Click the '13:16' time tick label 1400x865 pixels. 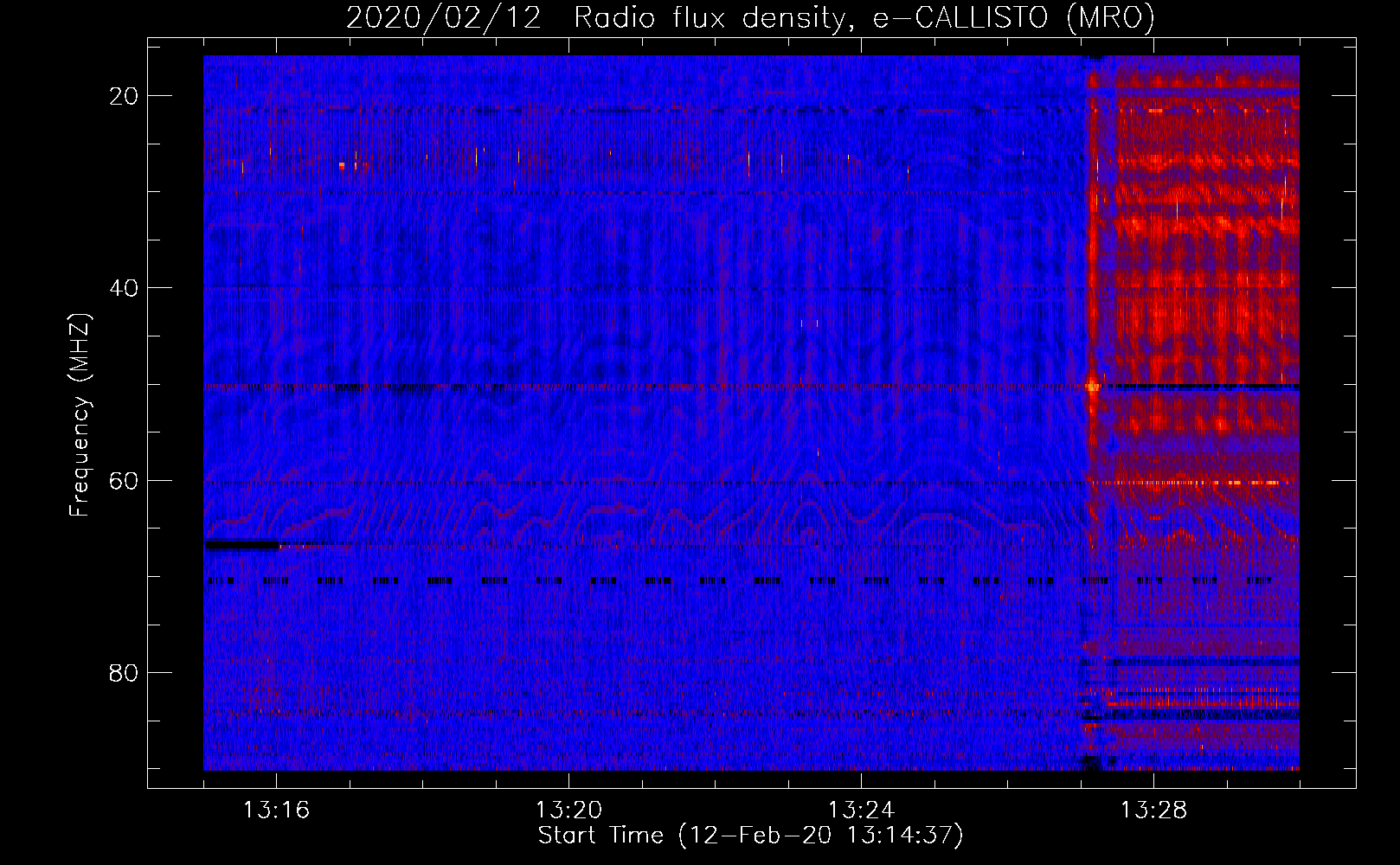276,811
